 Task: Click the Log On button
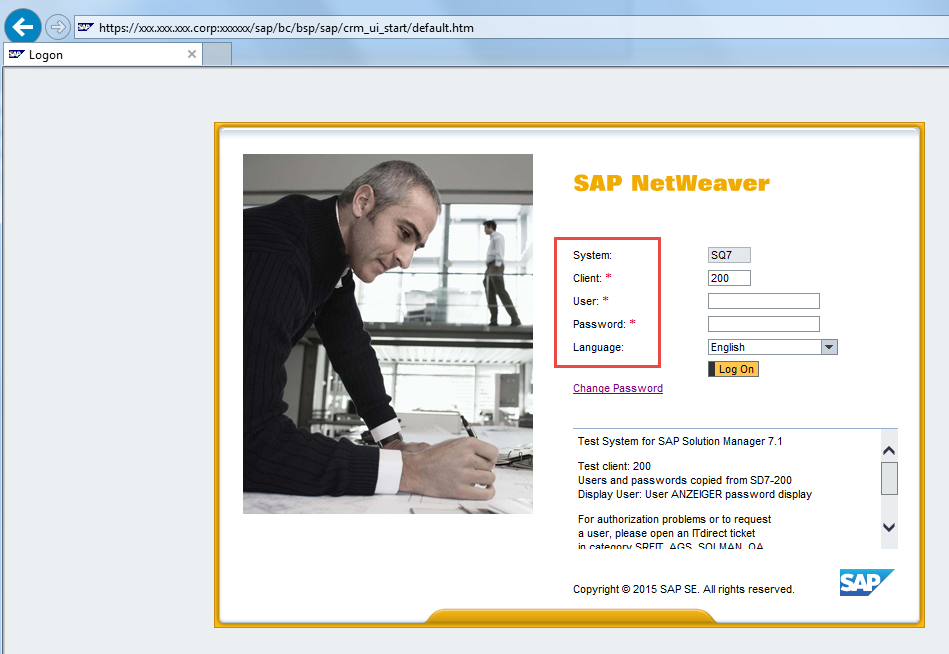[x=733, y=369]
